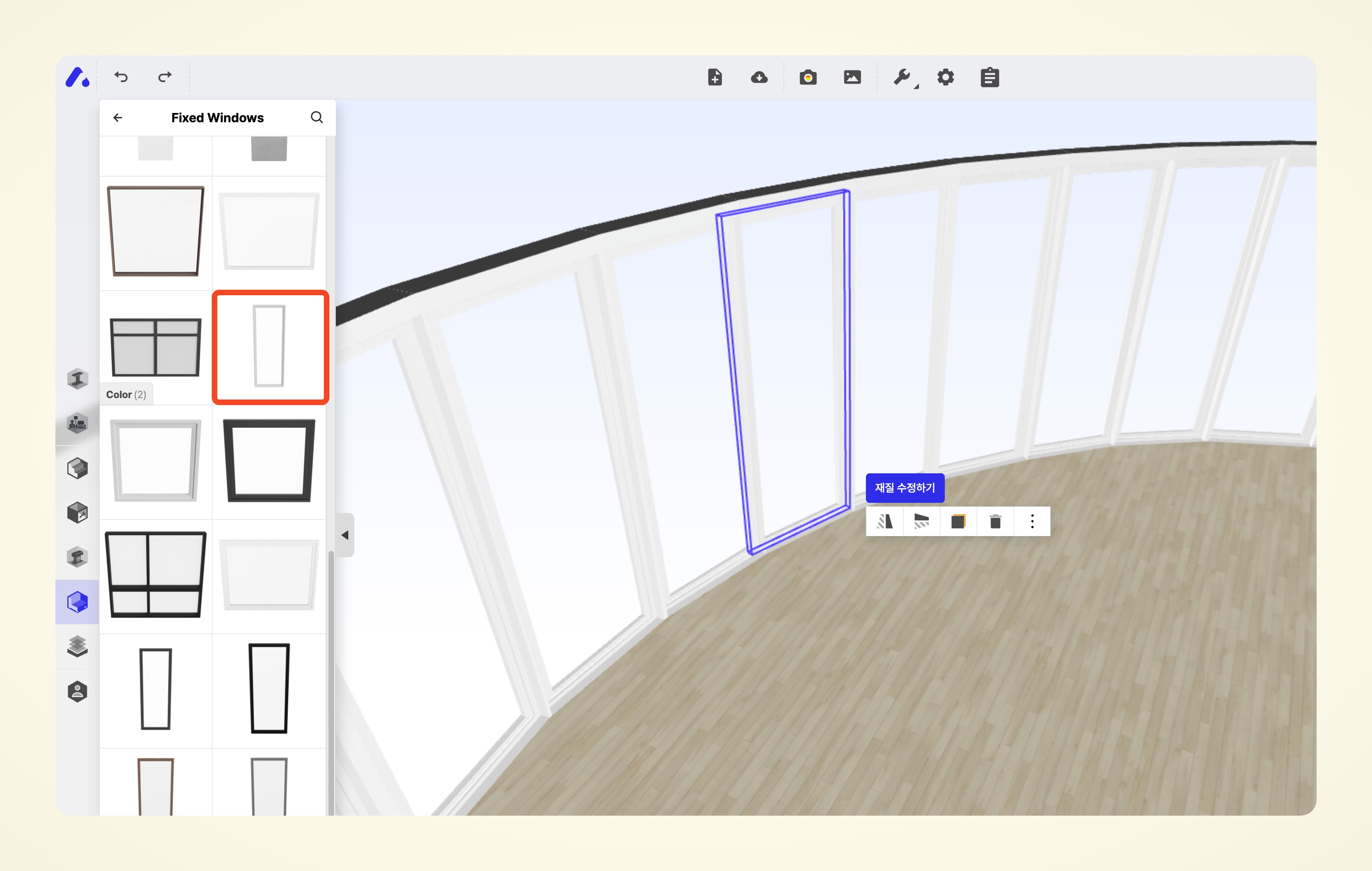The width and height of the screenshot is (1372, 871).
Task: Select the black four-pane window thumbnail
Action: click(155, 575)
